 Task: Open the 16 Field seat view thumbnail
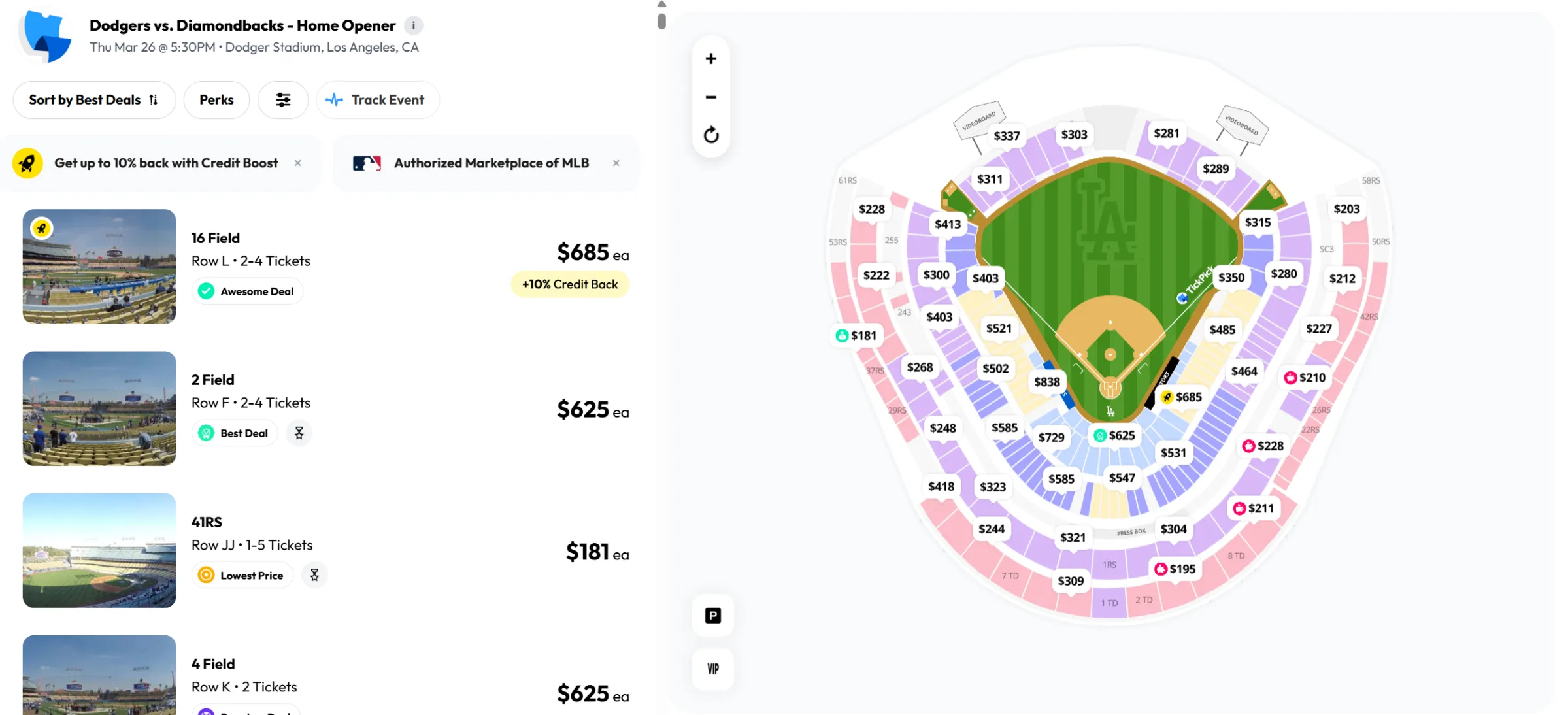point(99,266)
